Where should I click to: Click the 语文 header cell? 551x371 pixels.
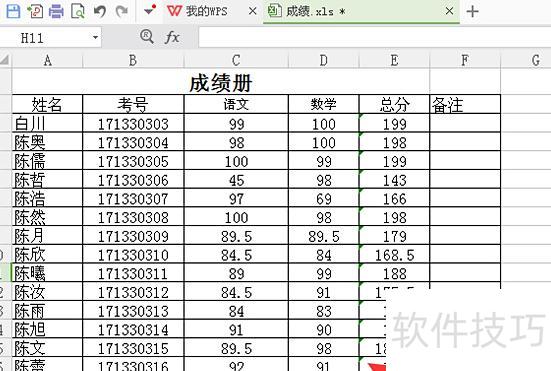click(x=236, y=104)
